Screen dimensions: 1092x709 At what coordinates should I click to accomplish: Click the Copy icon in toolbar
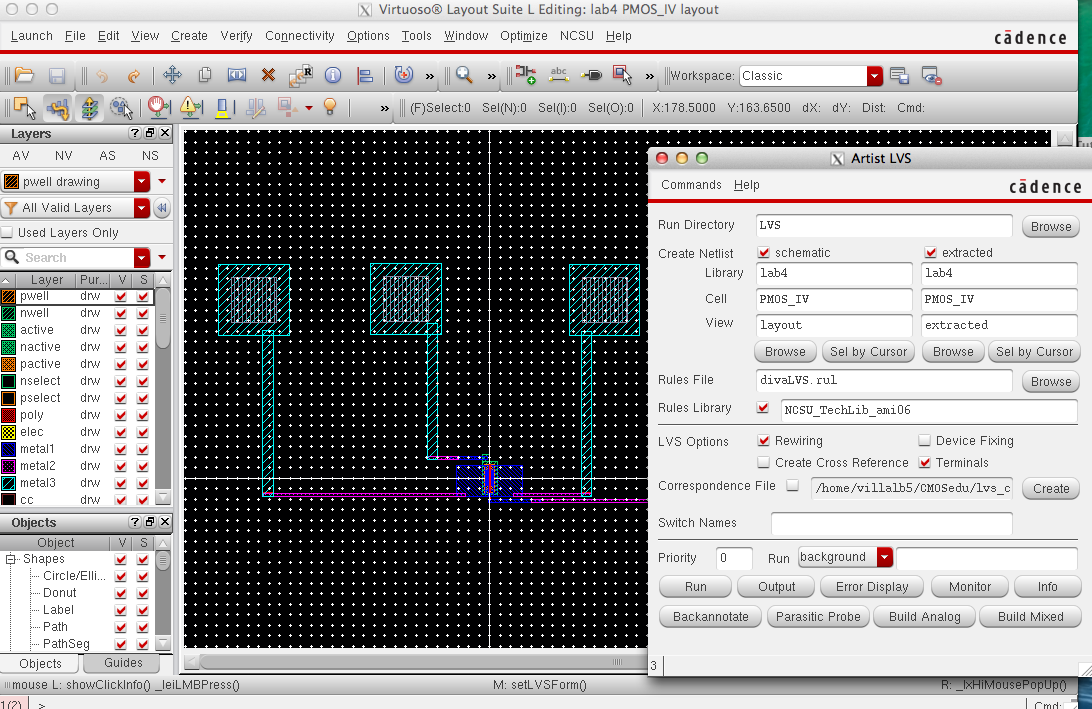[205, 75]
